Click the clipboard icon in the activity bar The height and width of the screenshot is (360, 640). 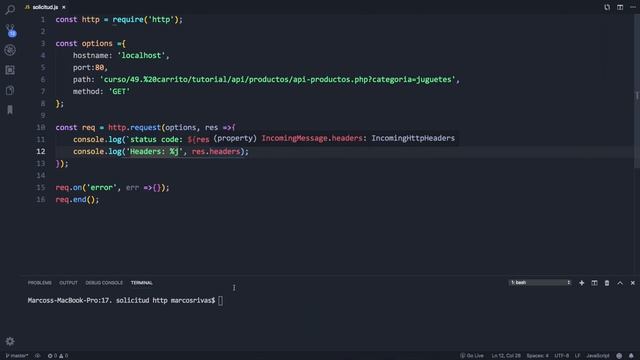tap(10, 90)
